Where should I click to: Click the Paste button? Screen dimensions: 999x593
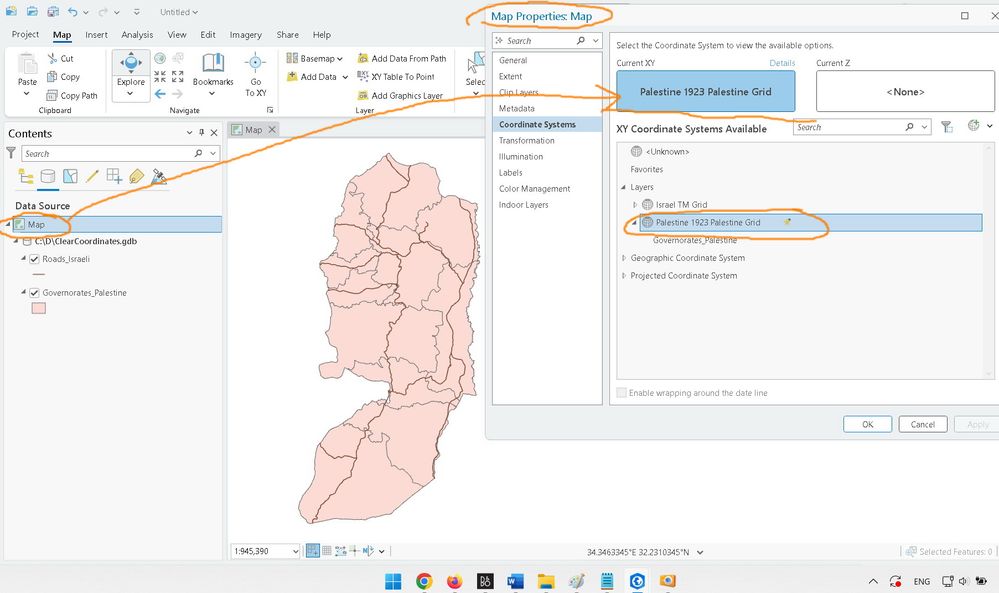27,75
